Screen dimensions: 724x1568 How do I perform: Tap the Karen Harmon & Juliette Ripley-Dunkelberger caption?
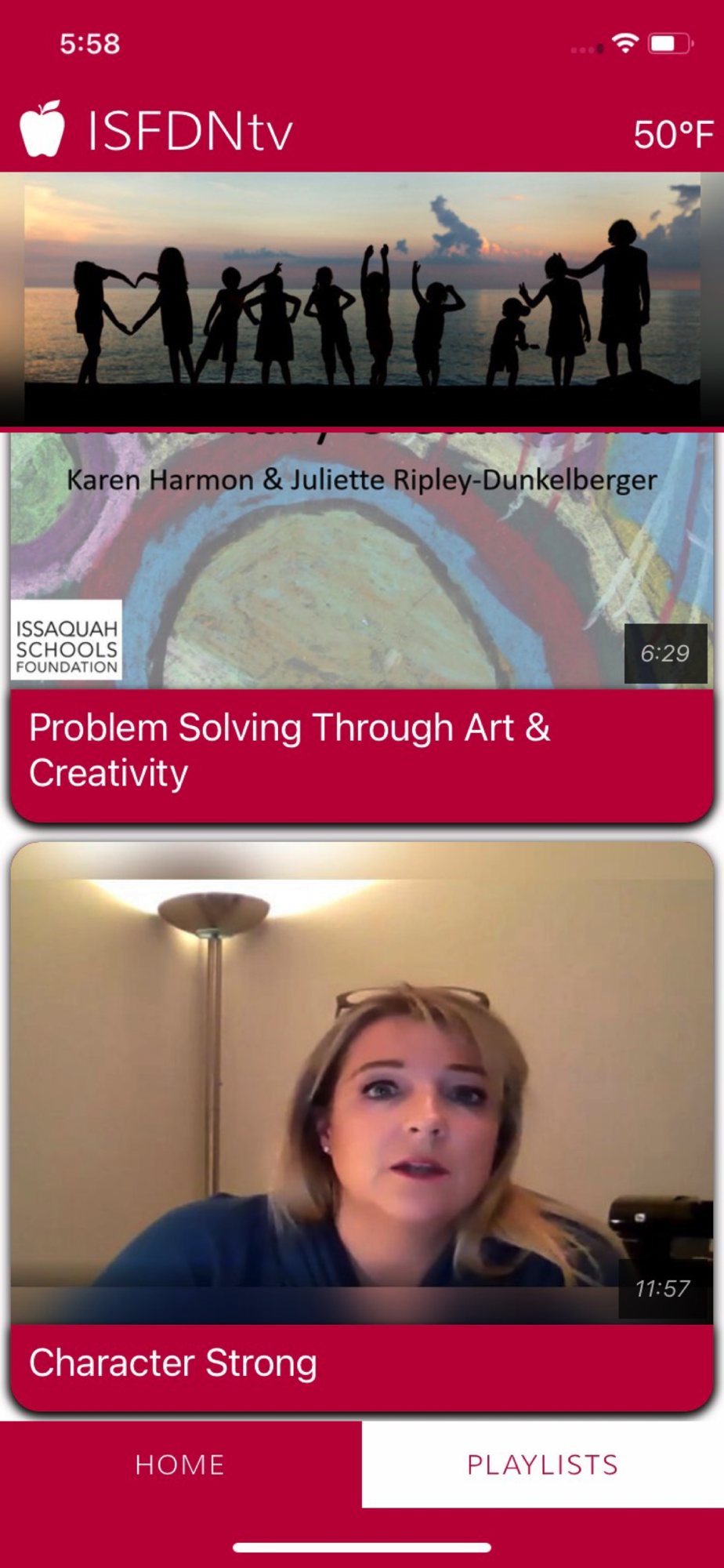(x=362, y=480)
